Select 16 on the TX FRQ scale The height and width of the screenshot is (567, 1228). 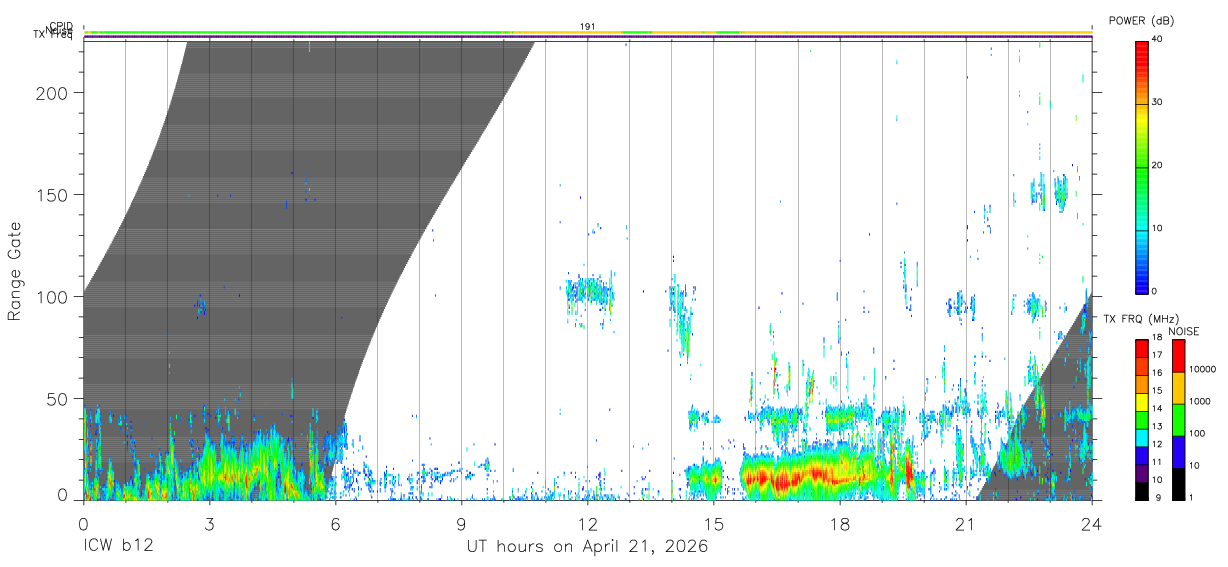1156,373
